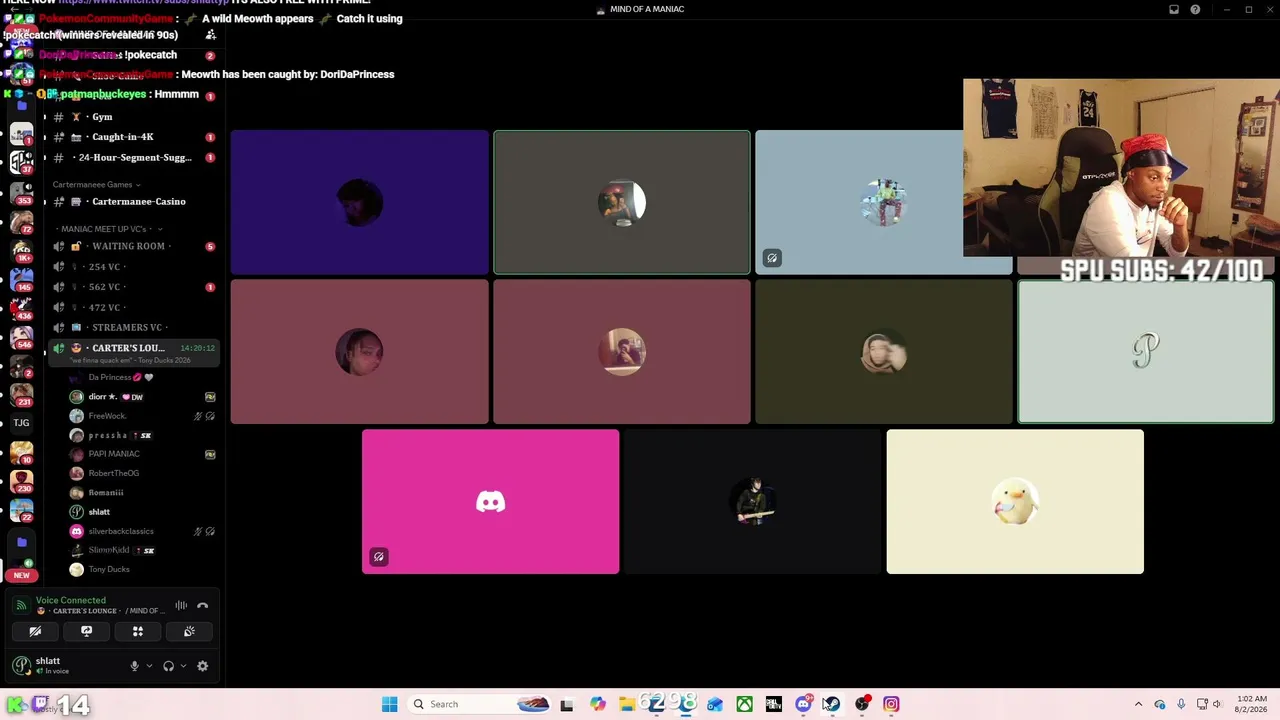
Task: Open the server with the 353 badge
Action: tap(21, 195)
